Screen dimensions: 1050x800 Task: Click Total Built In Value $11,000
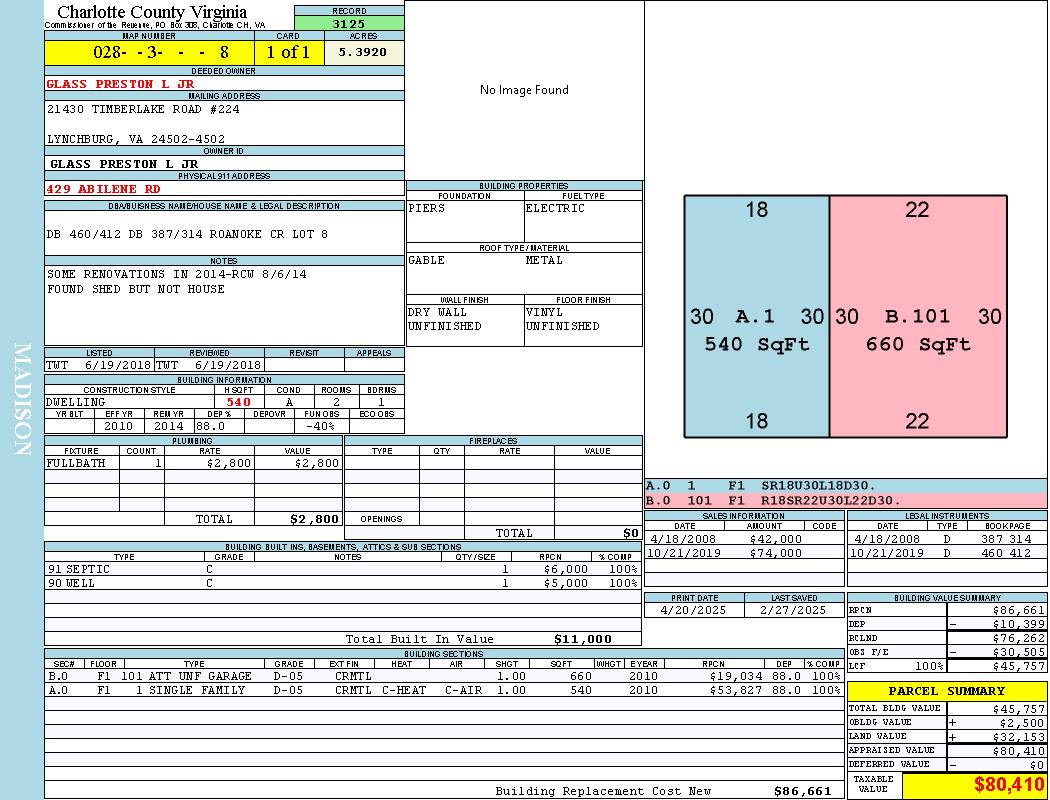pyautogui.click(x=583, y=639)
